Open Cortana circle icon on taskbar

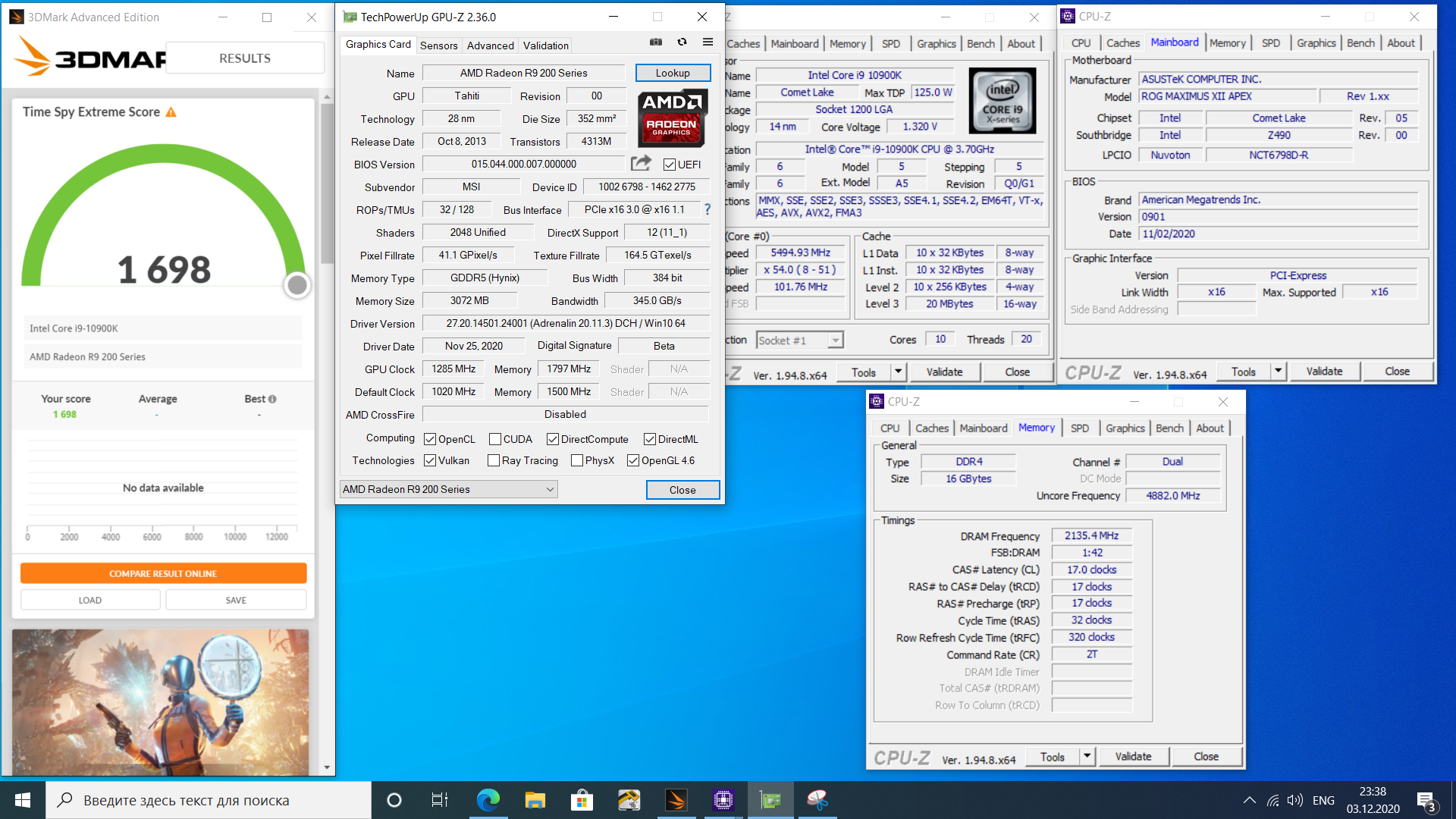tap(394, 800)
